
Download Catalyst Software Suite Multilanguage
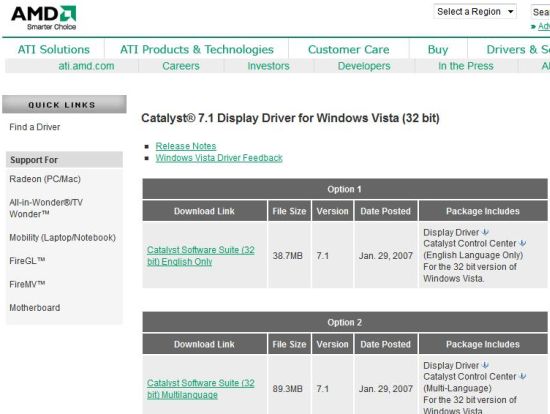click(201, 389)
